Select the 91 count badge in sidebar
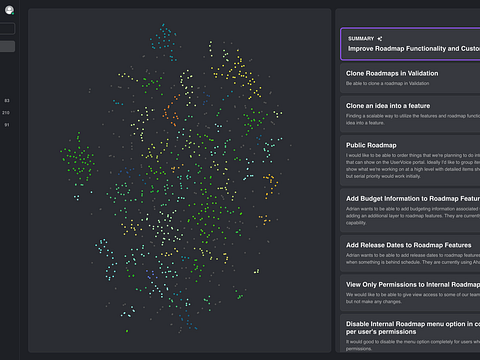 (x=7, y=125)
